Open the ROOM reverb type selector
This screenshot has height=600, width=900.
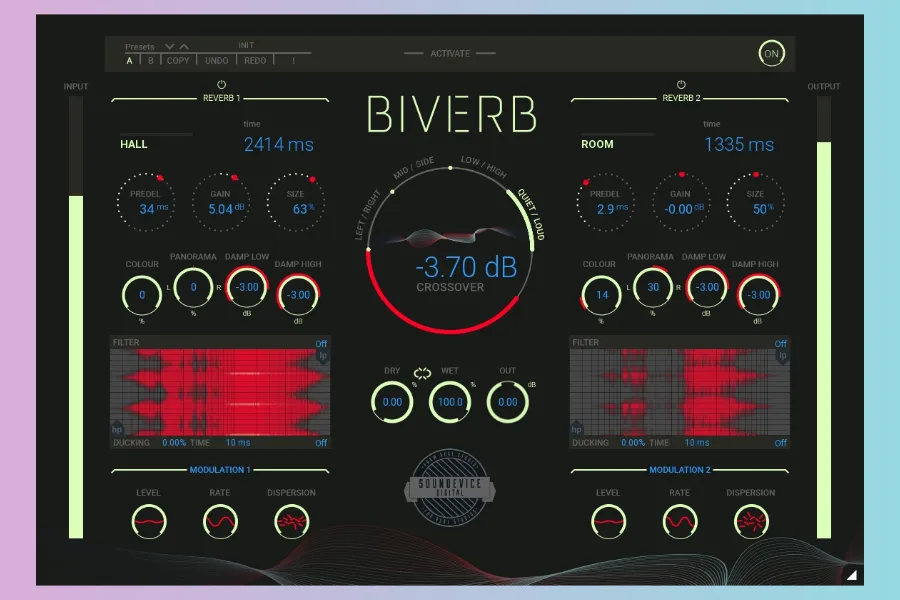coord(598,144)
